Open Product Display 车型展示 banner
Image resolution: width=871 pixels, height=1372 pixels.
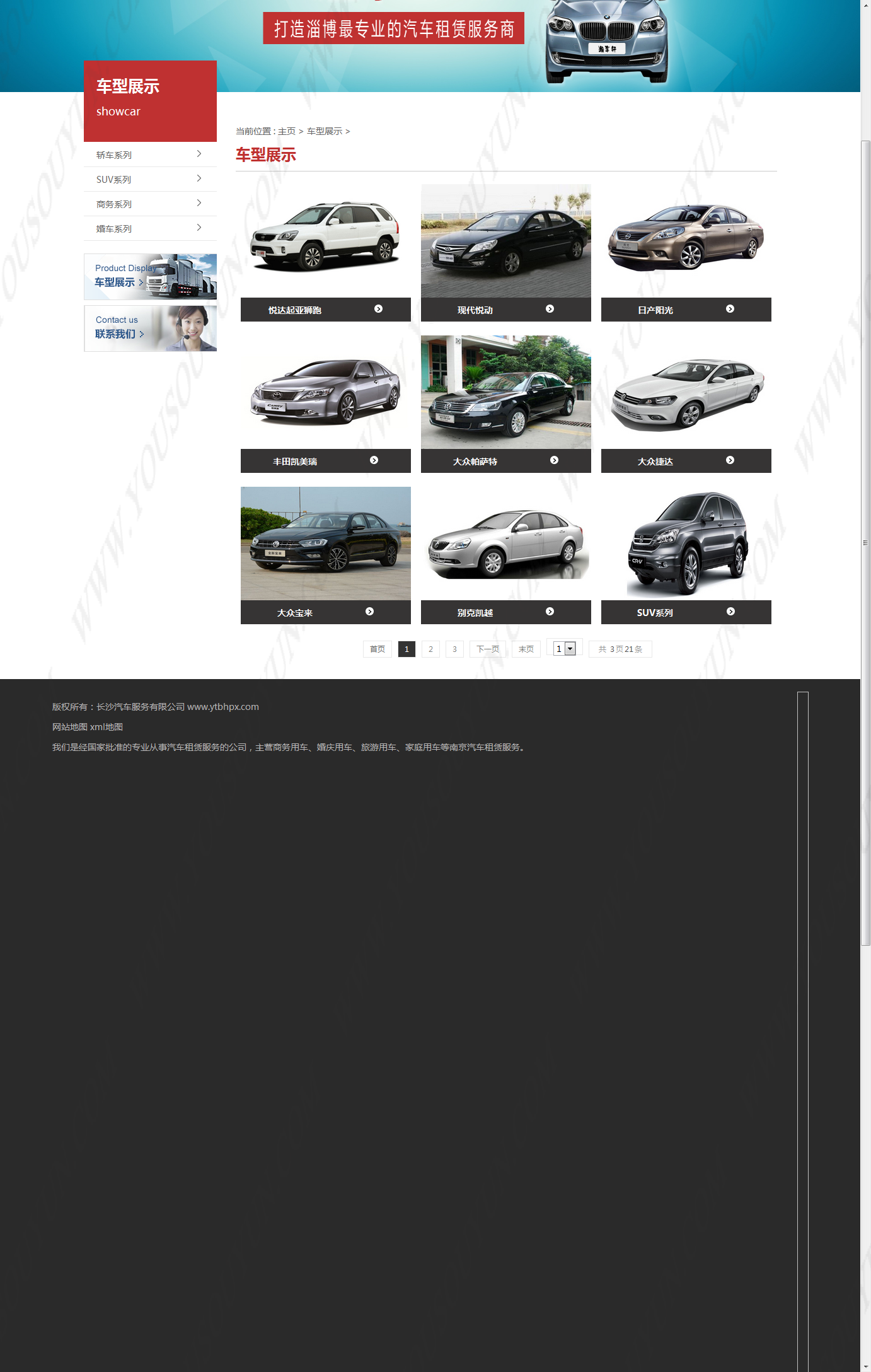(150, 277)
